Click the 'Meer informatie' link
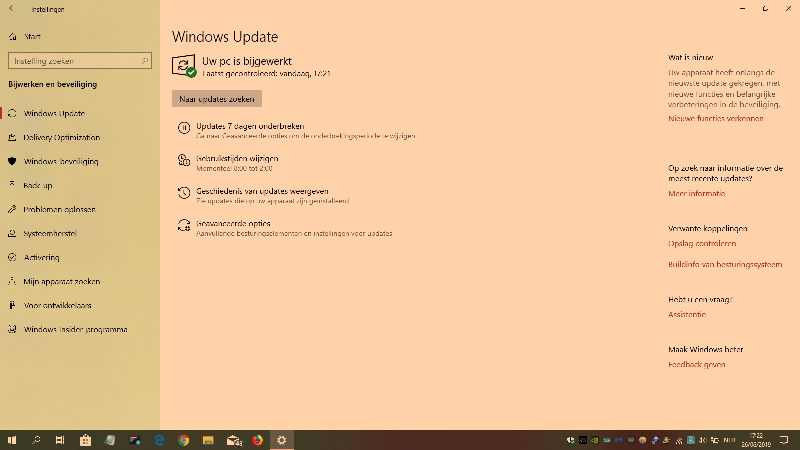800x450 pixels. [x=696, y=193]
